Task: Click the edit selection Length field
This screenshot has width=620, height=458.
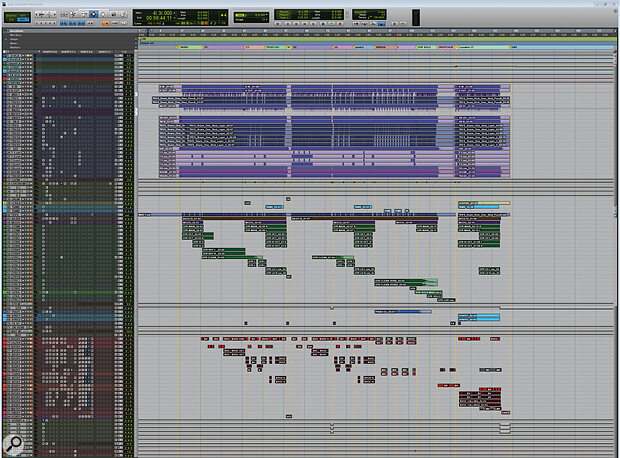Action: 202,18
